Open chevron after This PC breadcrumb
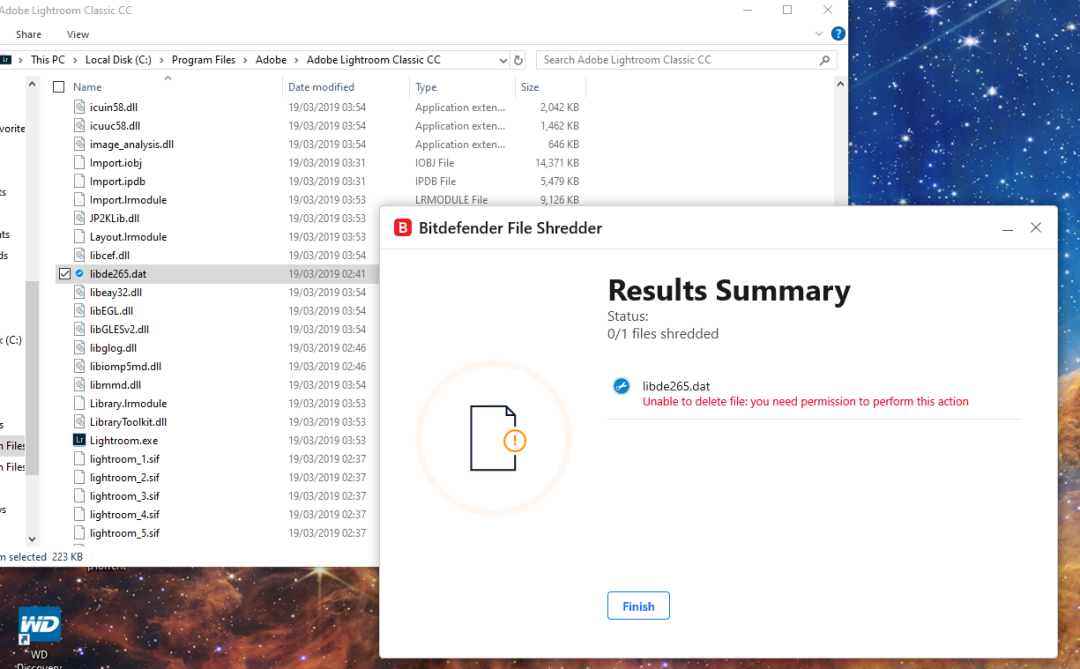Viewport: 1080px width, 669px height. 75,60
